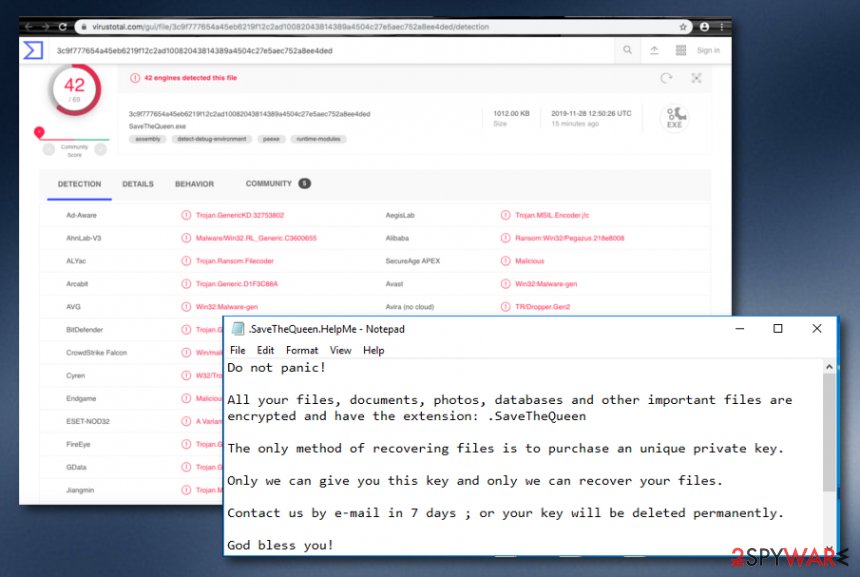Screen dimensions: 860x577
Task: Open the COMMUNITY tab
Action: point(278,183)
